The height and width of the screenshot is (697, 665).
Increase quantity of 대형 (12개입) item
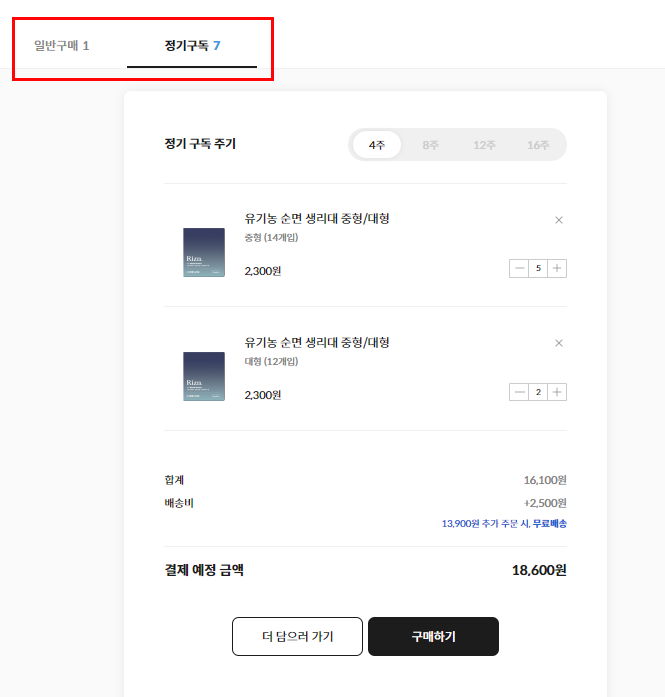click(557, 392)
